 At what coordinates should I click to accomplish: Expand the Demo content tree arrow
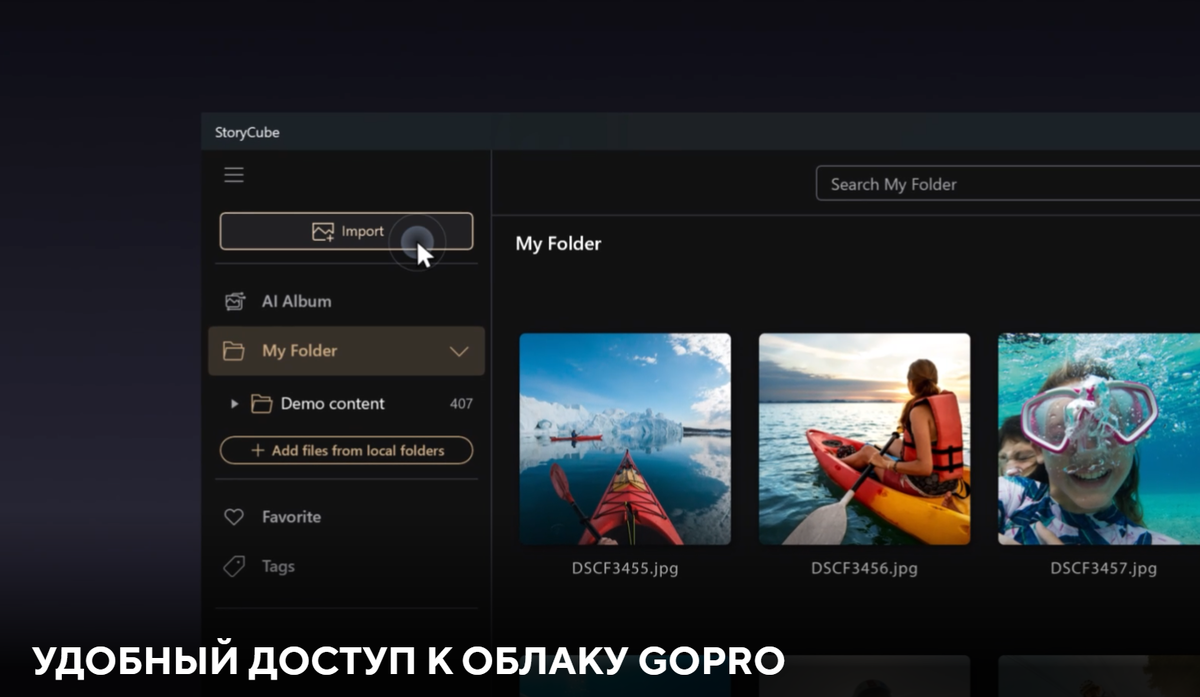(x=234, y=404)
